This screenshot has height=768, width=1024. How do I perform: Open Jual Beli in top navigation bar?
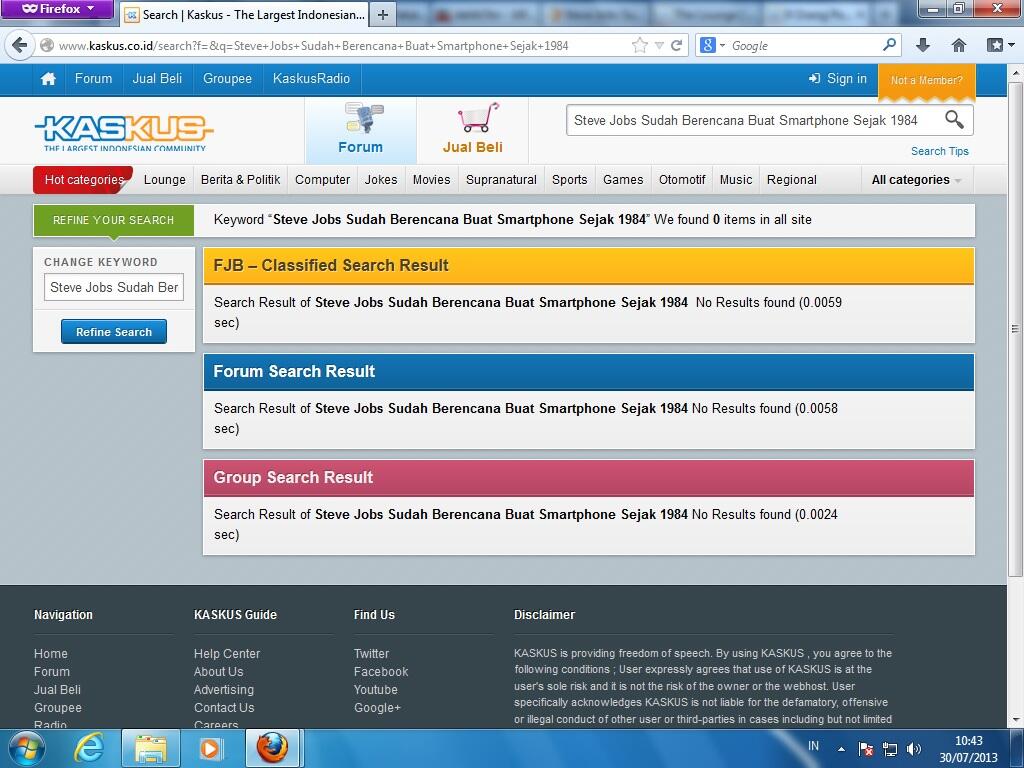(x=157, y=78)
